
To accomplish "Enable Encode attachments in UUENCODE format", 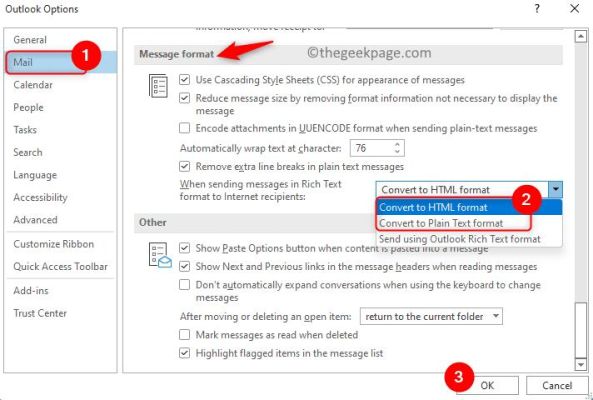I will tap(184, 128).
